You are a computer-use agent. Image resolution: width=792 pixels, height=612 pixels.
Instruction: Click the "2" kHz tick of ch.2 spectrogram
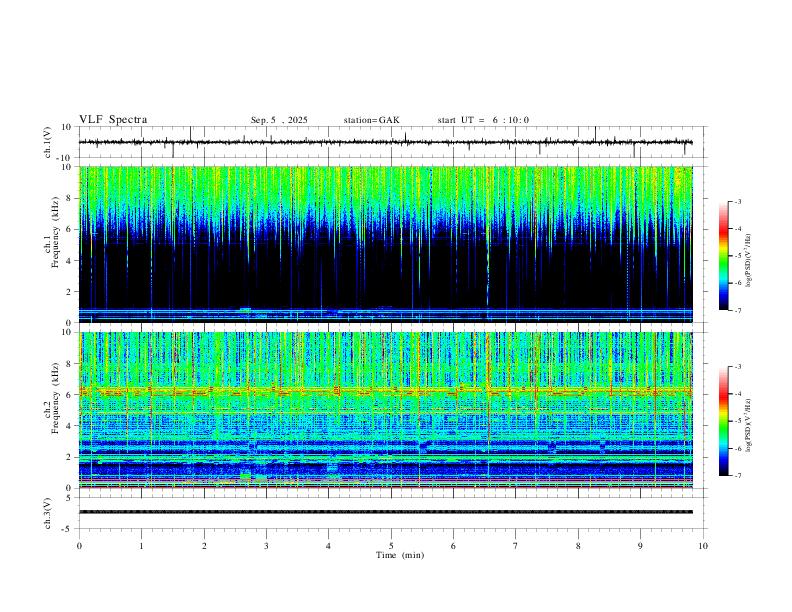tap(69, 457)
